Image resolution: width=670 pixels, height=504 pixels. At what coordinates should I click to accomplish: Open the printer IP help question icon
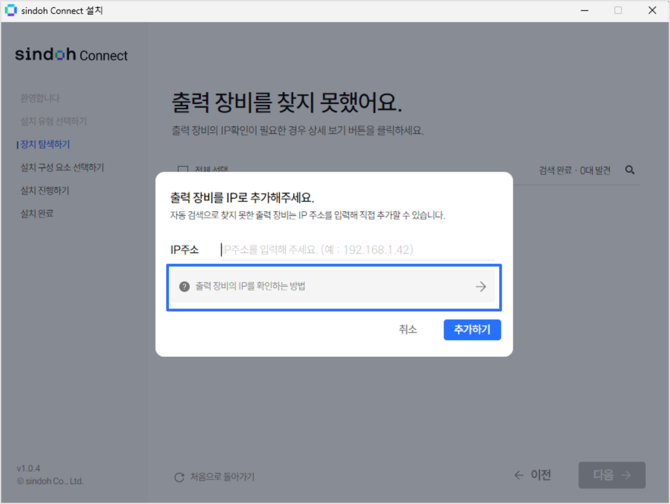coord(184,287)
